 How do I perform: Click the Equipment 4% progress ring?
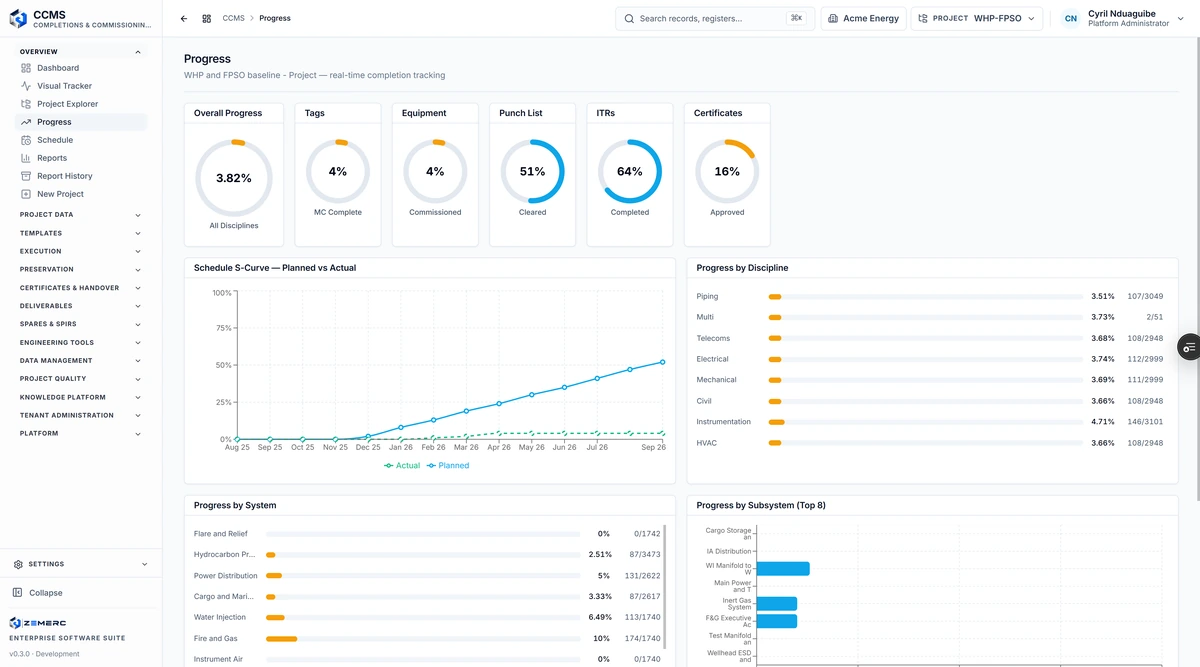point(435,171)
